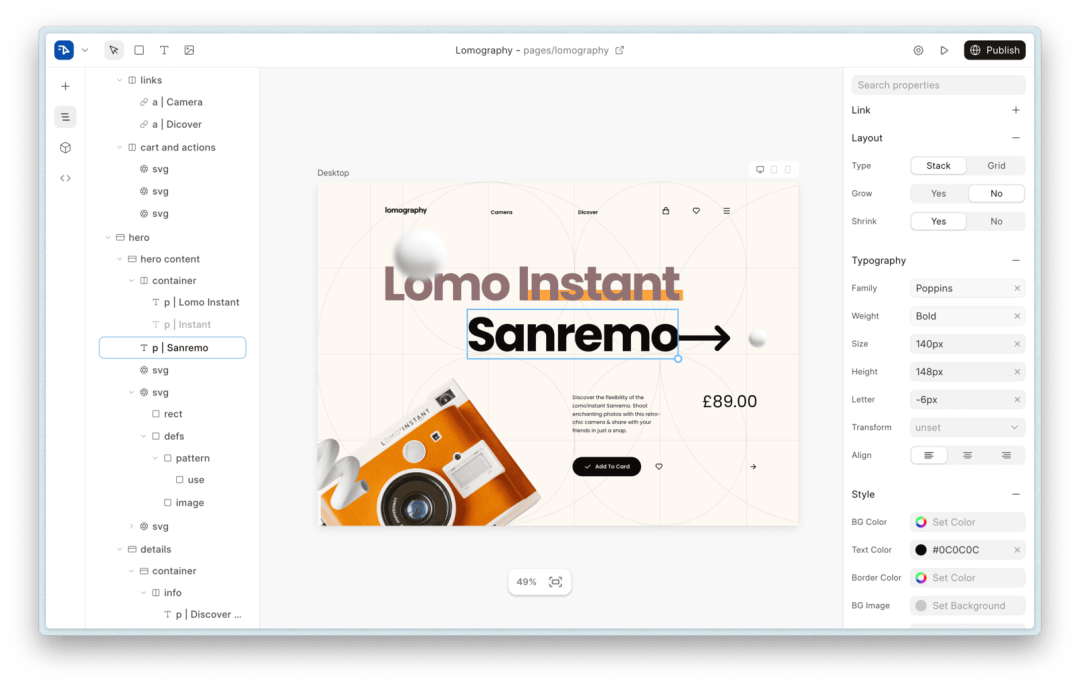Select the Text tool
1080x687 pixels.
click(164, 50)
